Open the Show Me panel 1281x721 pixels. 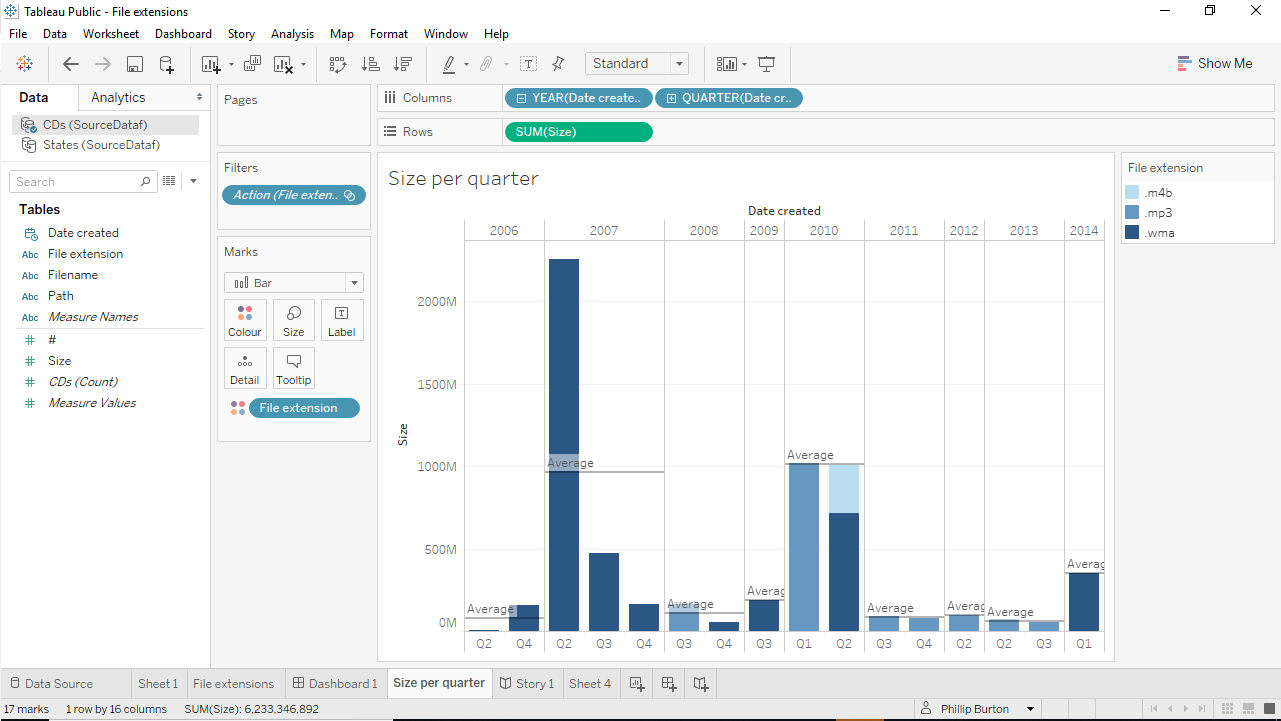click(x=1215, y=63)
